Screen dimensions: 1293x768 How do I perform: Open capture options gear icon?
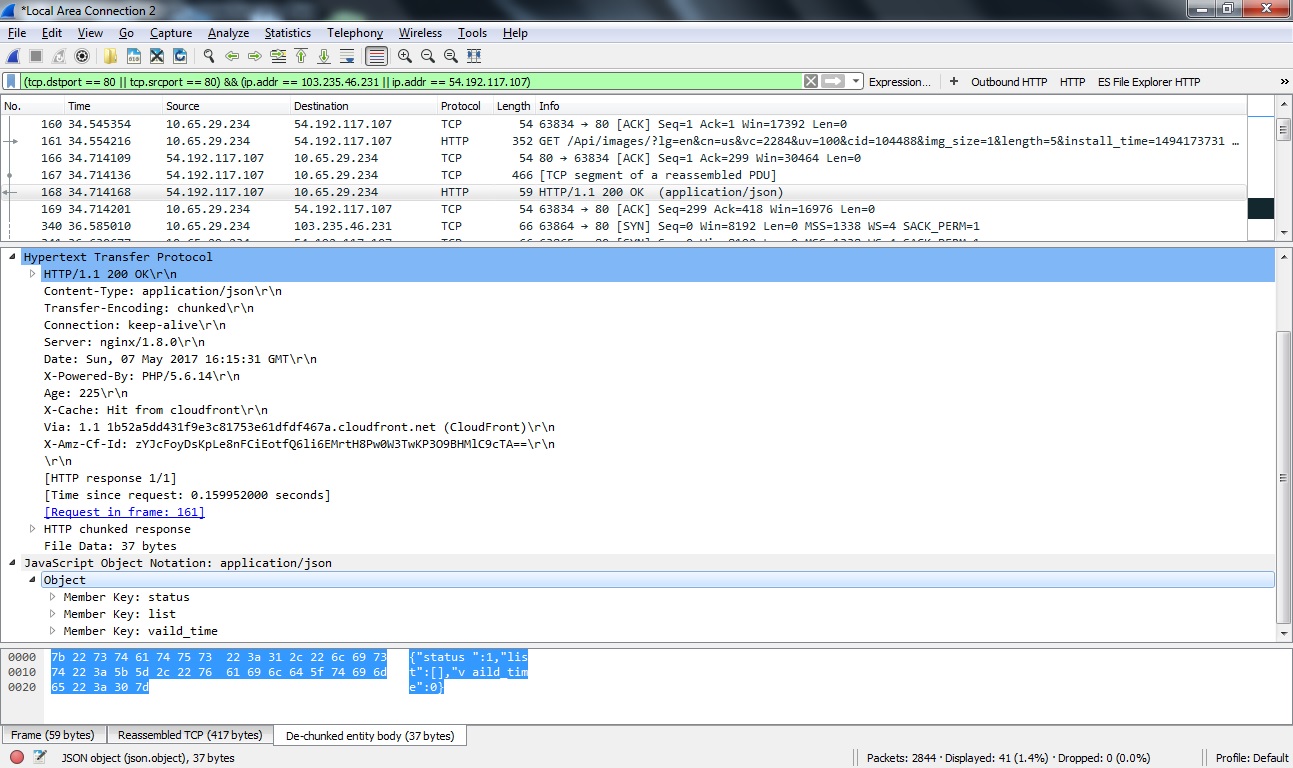(x=82, y=56)
